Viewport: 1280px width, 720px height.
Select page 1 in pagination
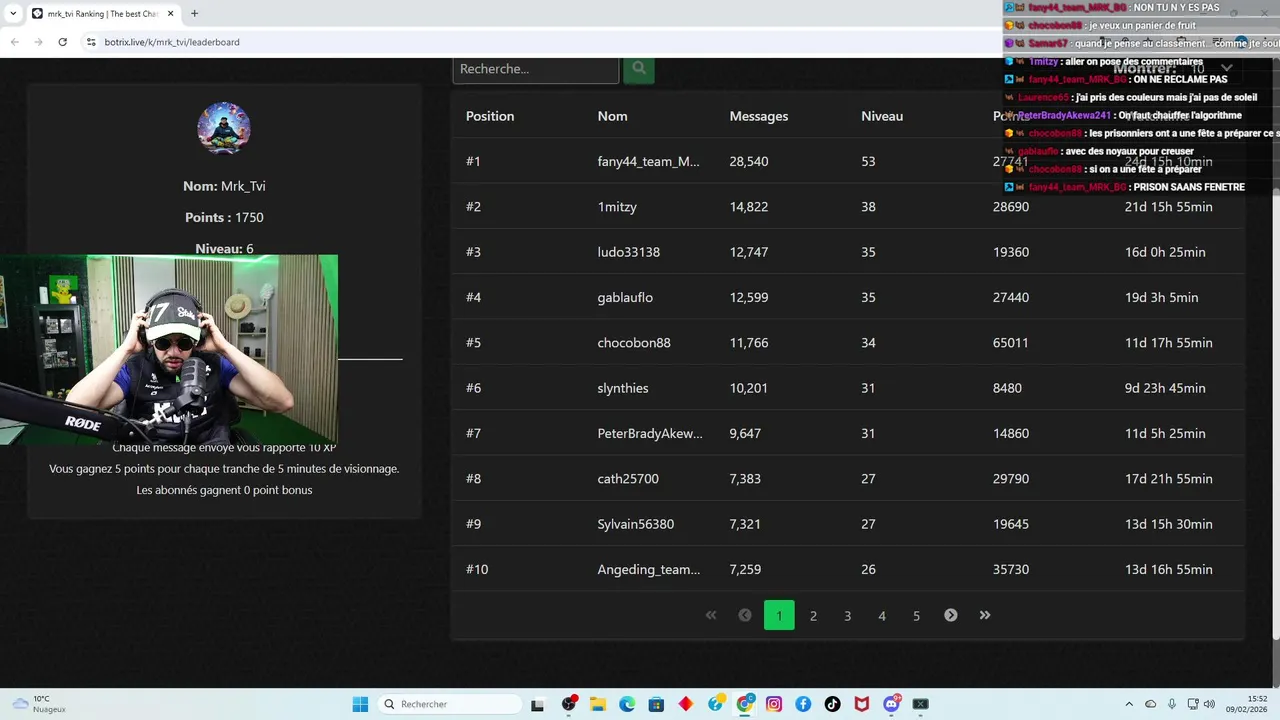pos(779,615)
